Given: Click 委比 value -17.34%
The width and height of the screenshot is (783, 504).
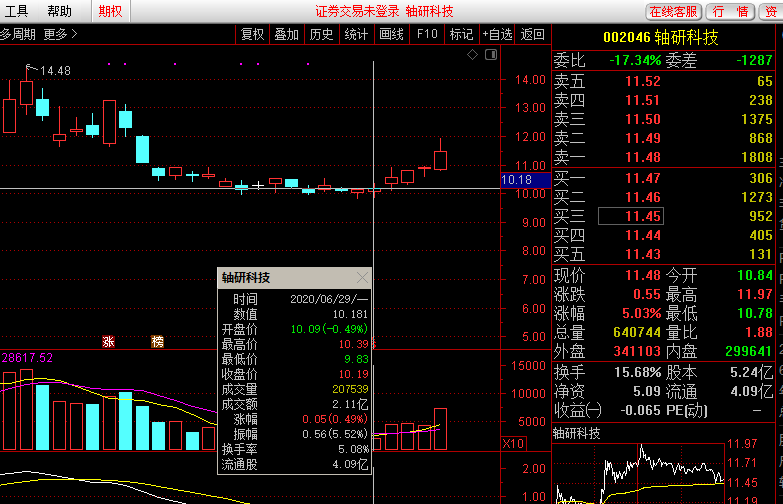Looking at the screenshot, I should 635,60.
